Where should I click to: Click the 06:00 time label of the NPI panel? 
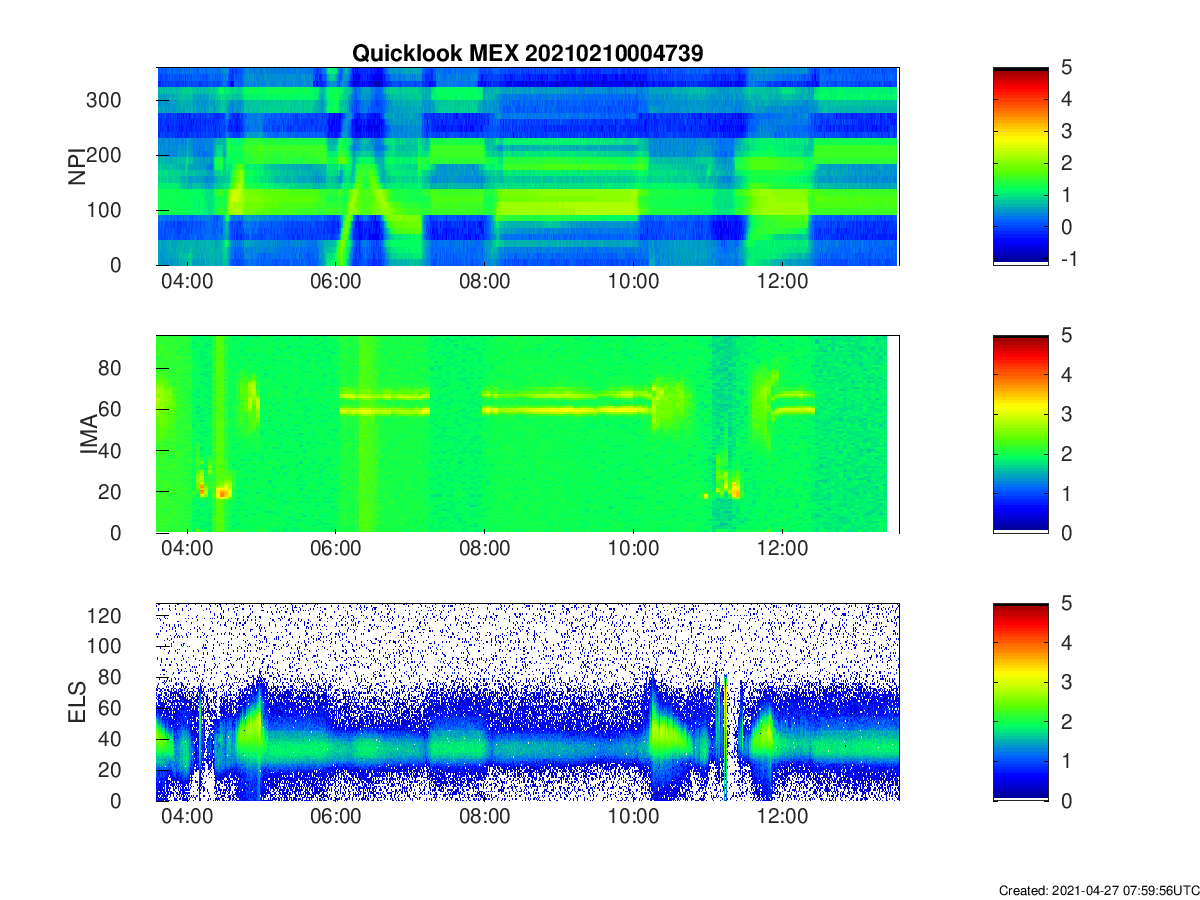click(x=335, y=282)
